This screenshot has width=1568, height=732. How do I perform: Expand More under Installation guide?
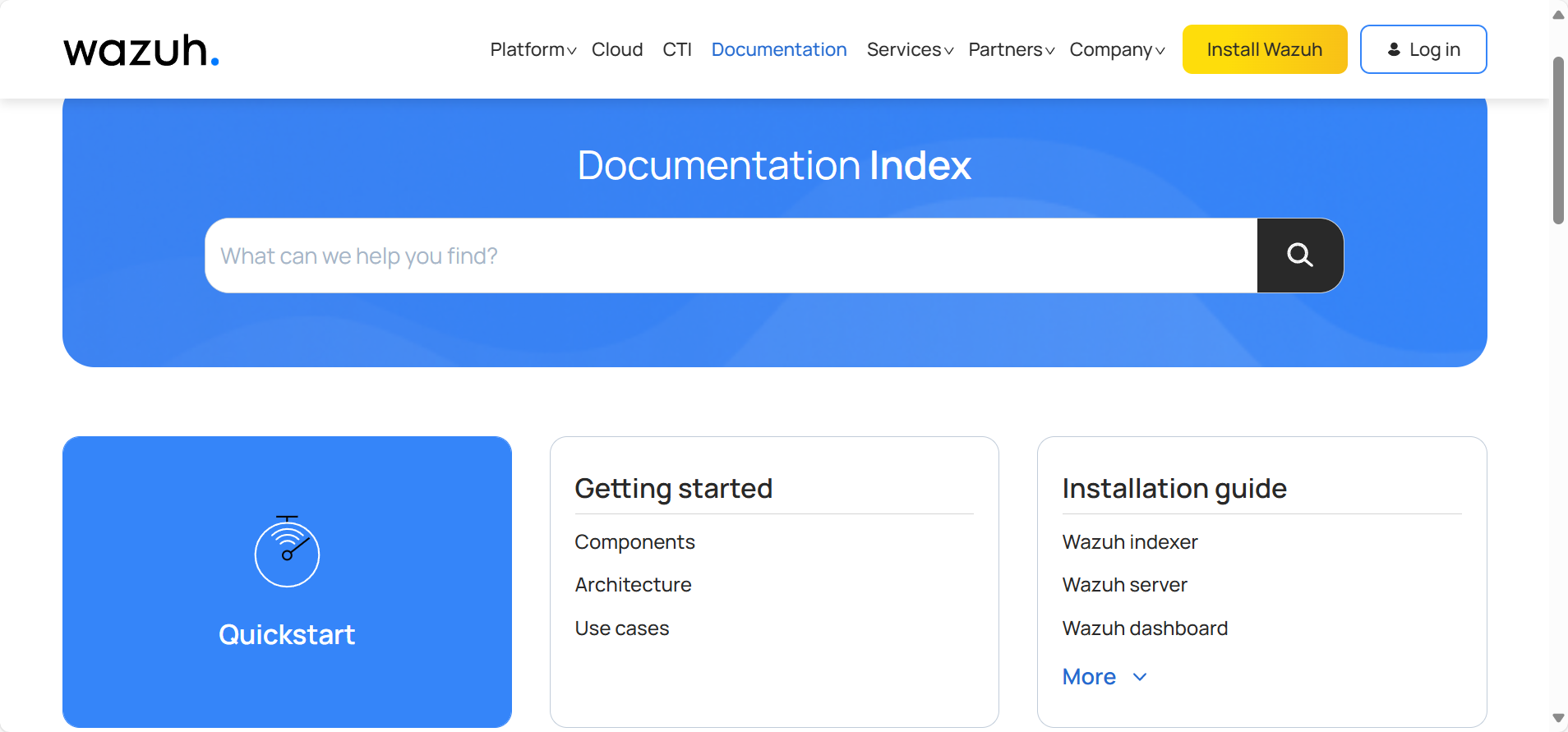(x=1105, y=677)
